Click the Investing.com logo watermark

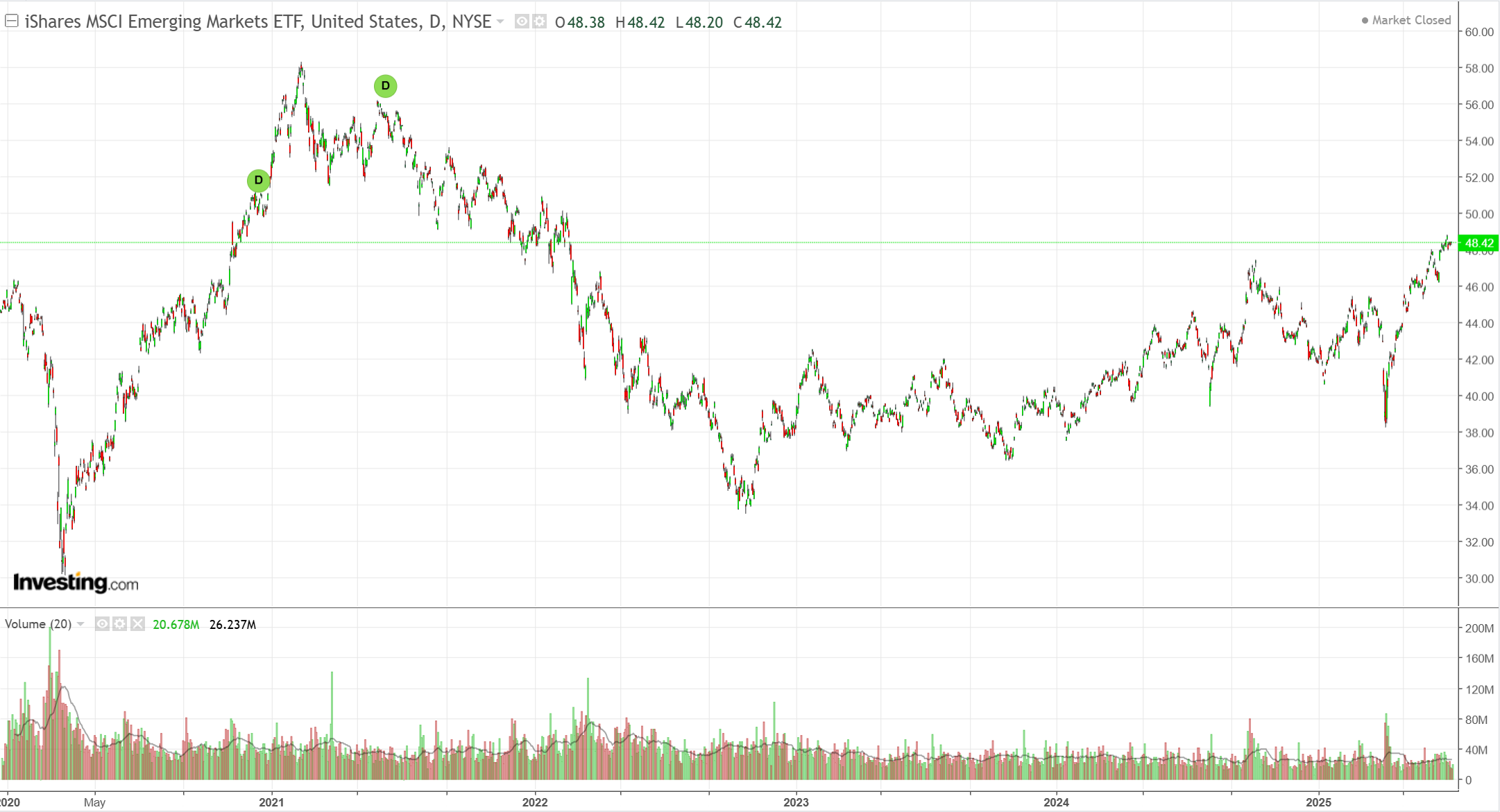click(76, 582)
